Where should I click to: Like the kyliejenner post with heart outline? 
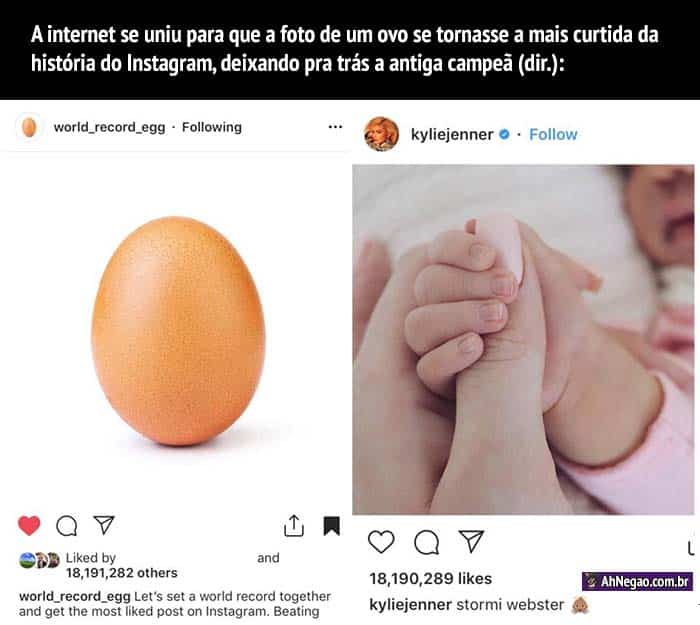pos(381,542)
